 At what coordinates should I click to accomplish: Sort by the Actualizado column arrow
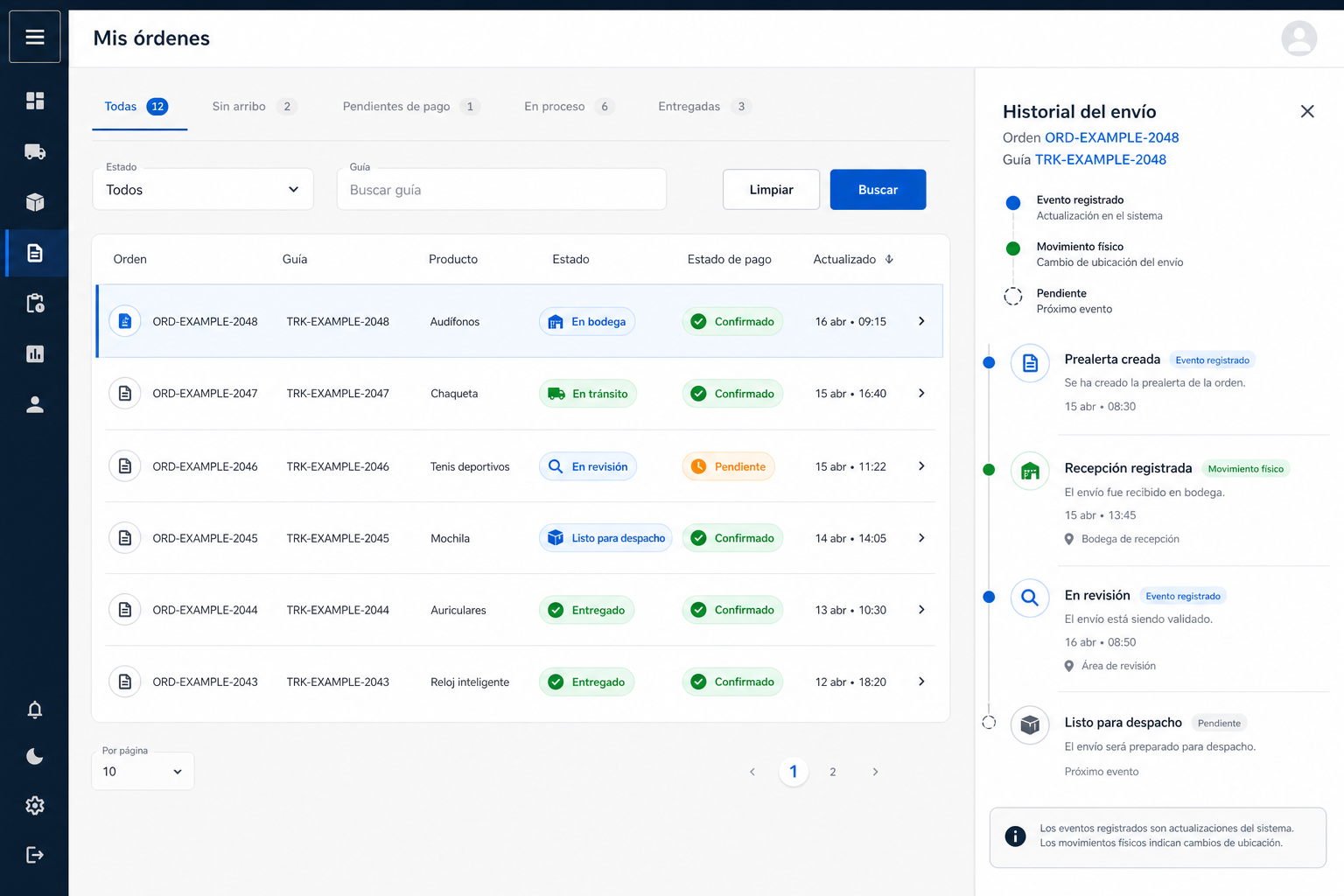(889, 259)
